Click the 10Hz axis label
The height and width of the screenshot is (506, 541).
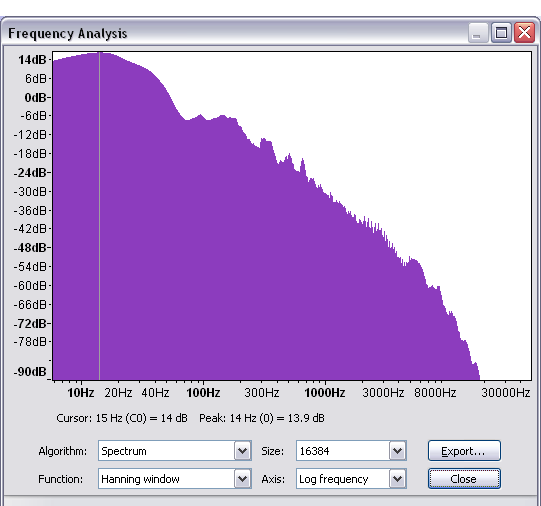tap(81, 393)
